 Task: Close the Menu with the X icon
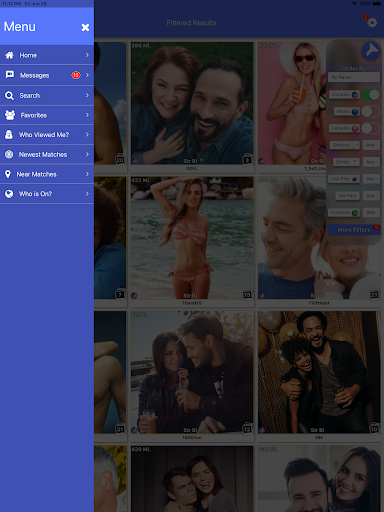click(x=85, y=27)
